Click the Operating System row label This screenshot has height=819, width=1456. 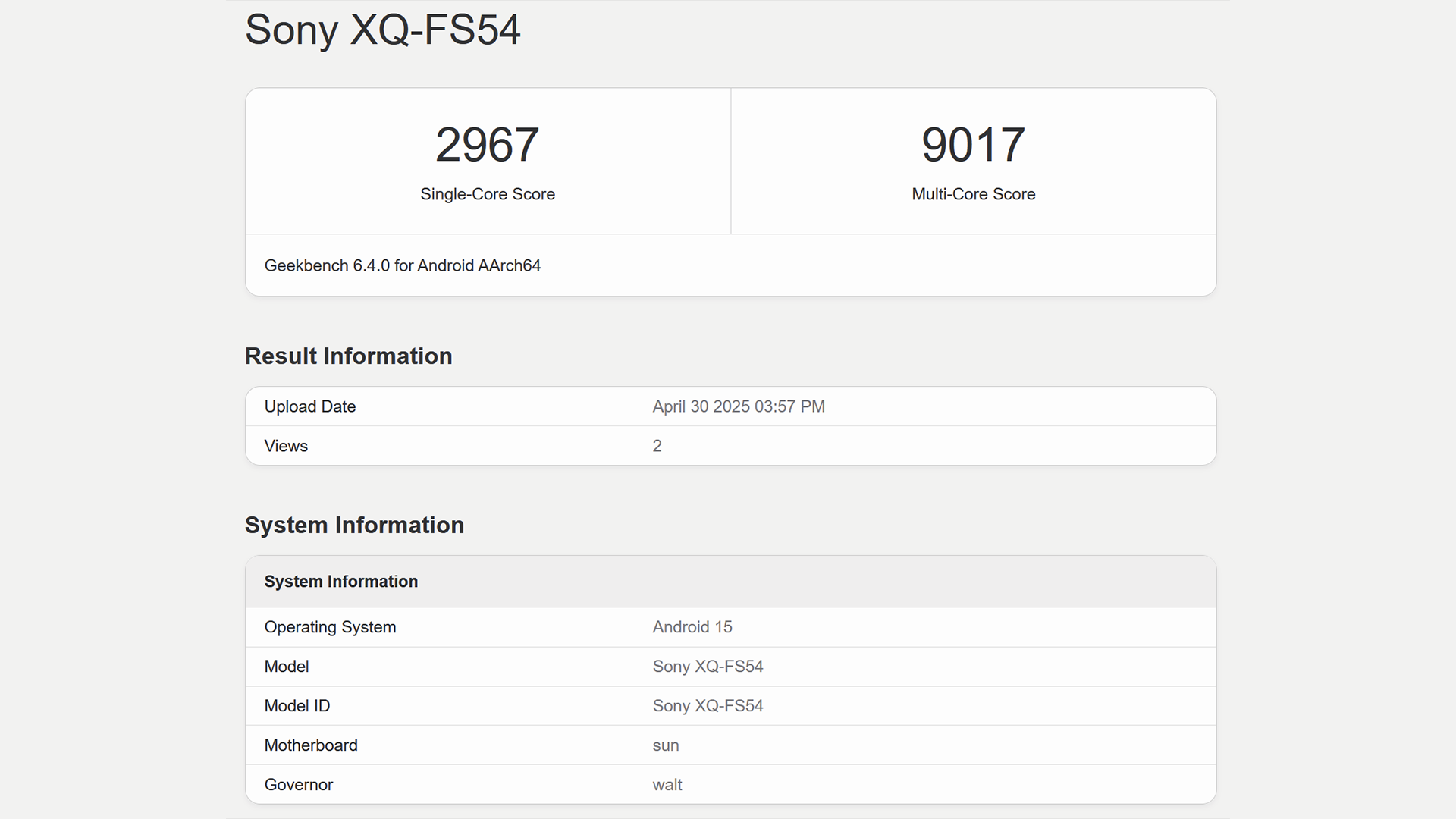coord(330,627)
